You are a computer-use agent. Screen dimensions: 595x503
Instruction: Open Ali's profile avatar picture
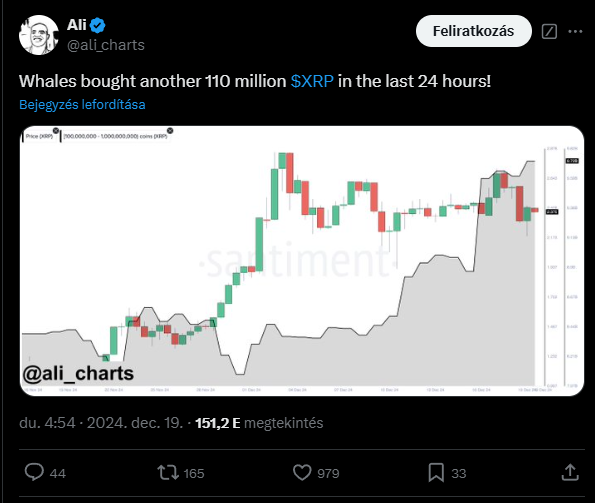pos(39,35)
